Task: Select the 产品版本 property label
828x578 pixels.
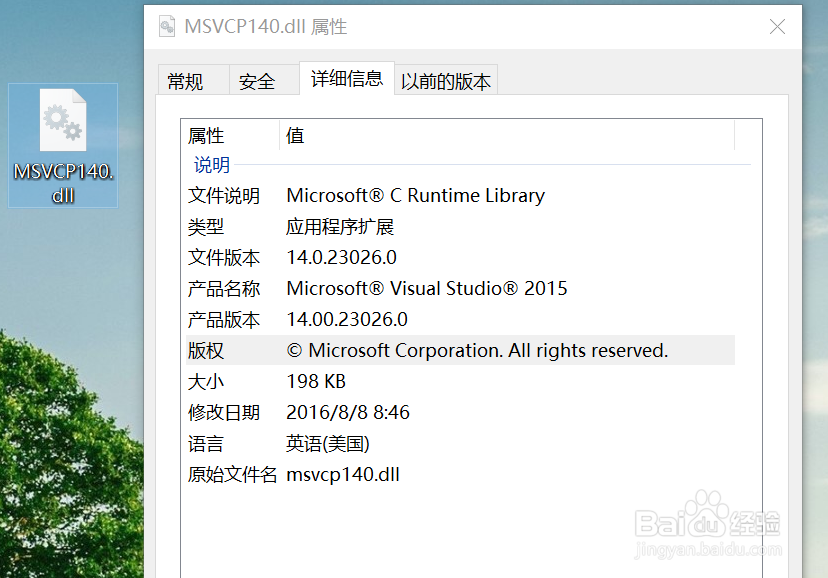Action: tap(224, 320)
